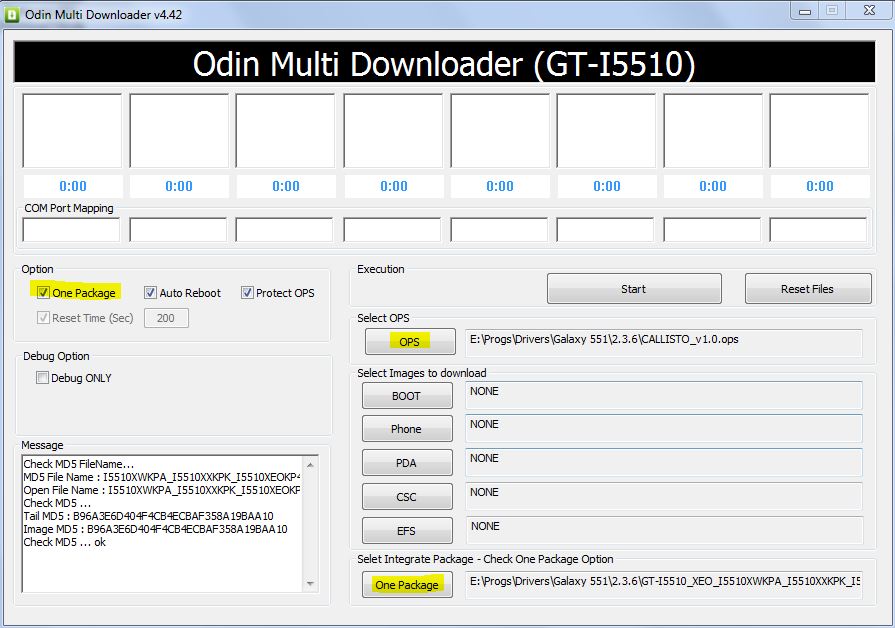Click the first 0:00 timer display
This screenshot has height=628, width=895.
pos(73,186)
